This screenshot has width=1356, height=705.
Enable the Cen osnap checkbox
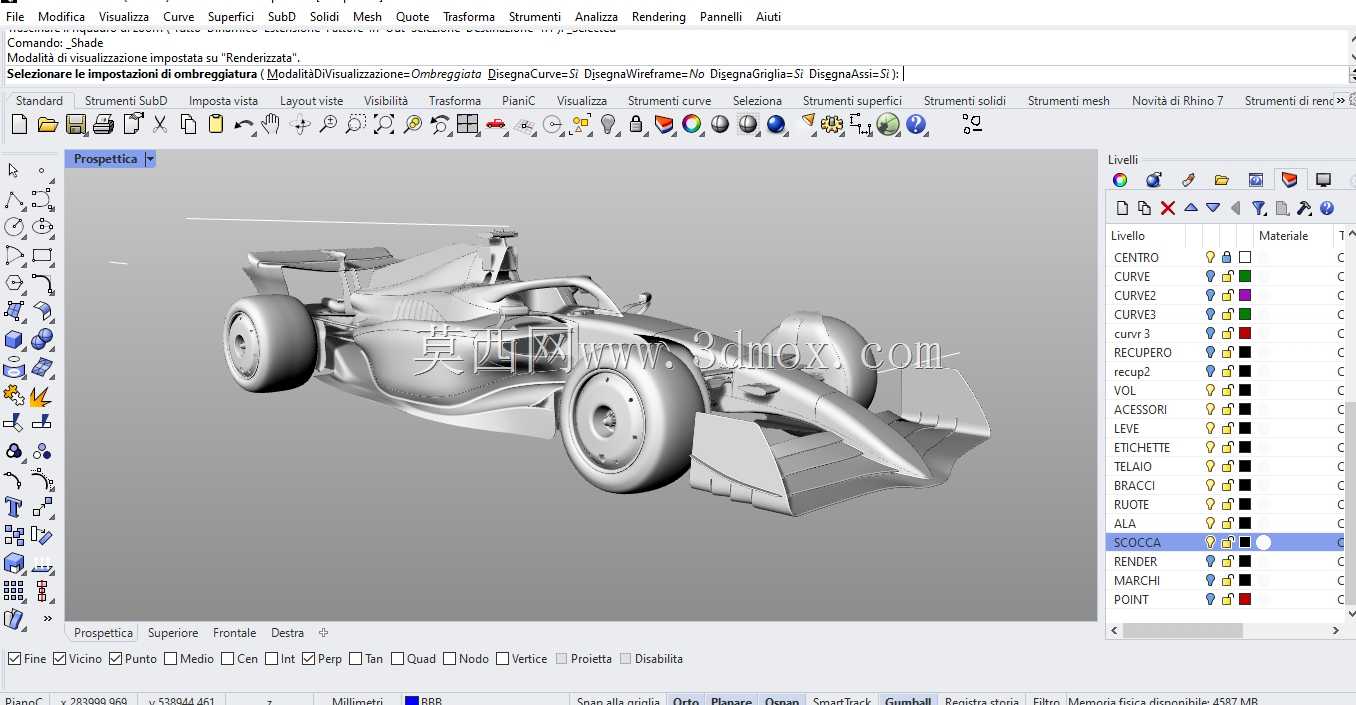(x=227, y=659)
